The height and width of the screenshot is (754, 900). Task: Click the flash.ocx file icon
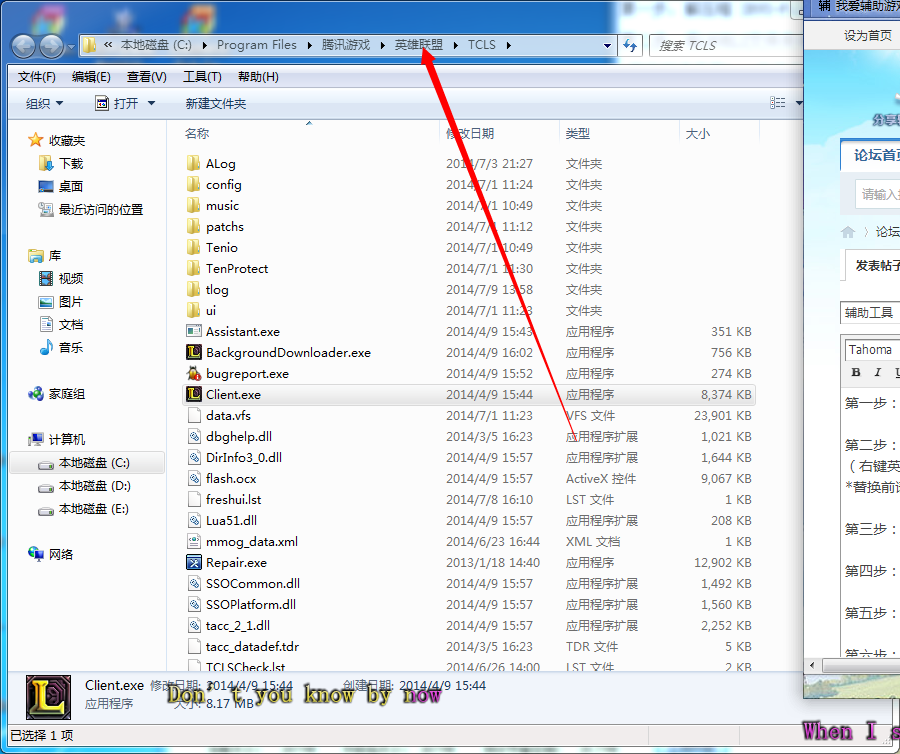pyautogui.click(x=194, y=479)
